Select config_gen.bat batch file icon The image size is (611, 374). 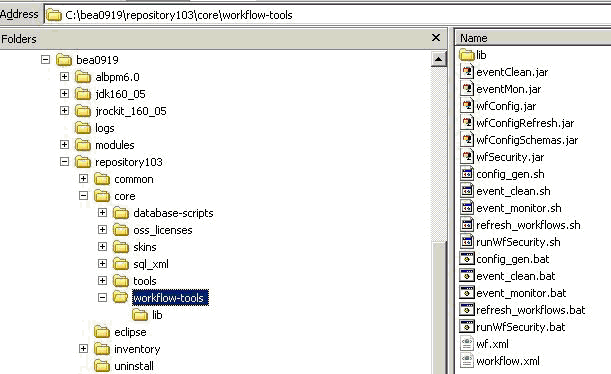pos(467,259)
